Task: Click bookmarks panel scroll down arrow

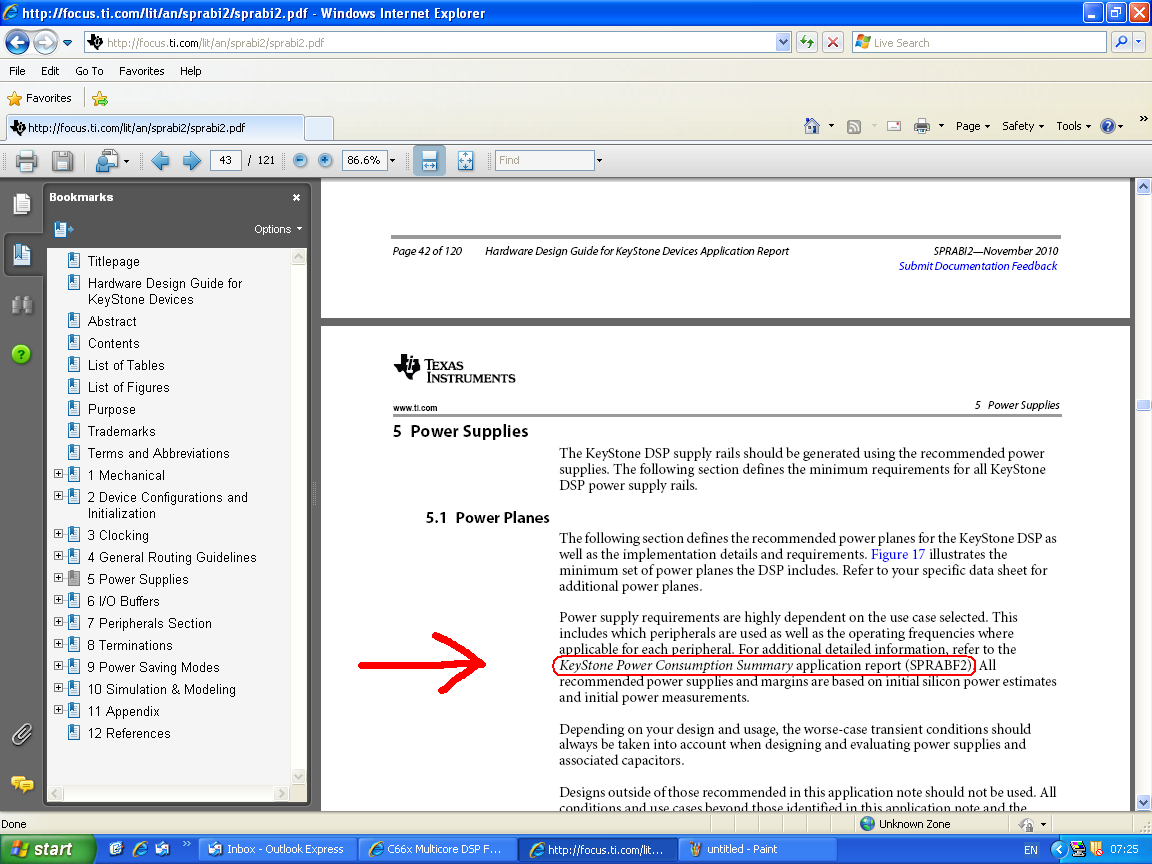Action: tap(298, 776)
